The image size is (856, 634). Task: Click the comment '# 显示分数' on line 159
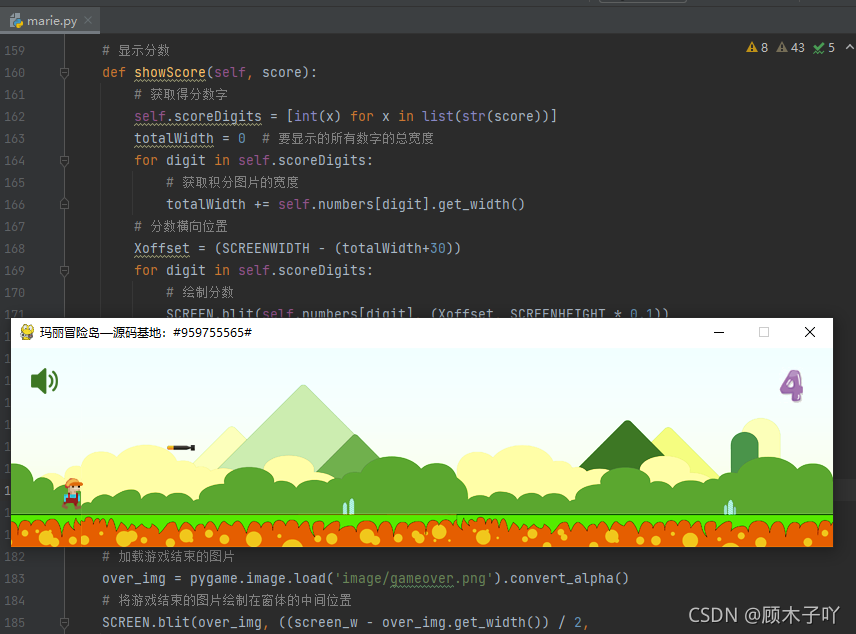pos(136,51)
